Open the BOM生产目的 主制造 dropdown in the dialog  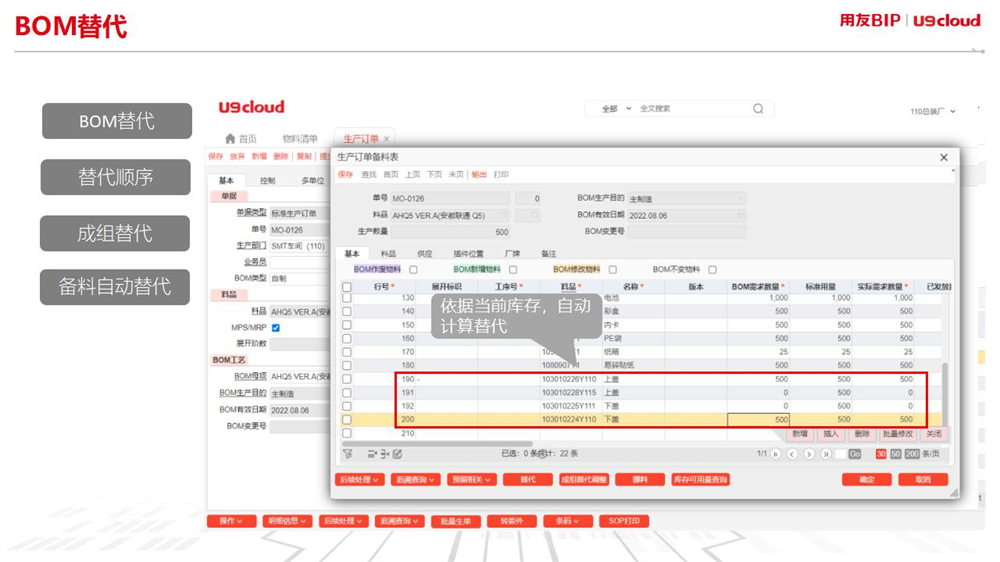point(686,199)
